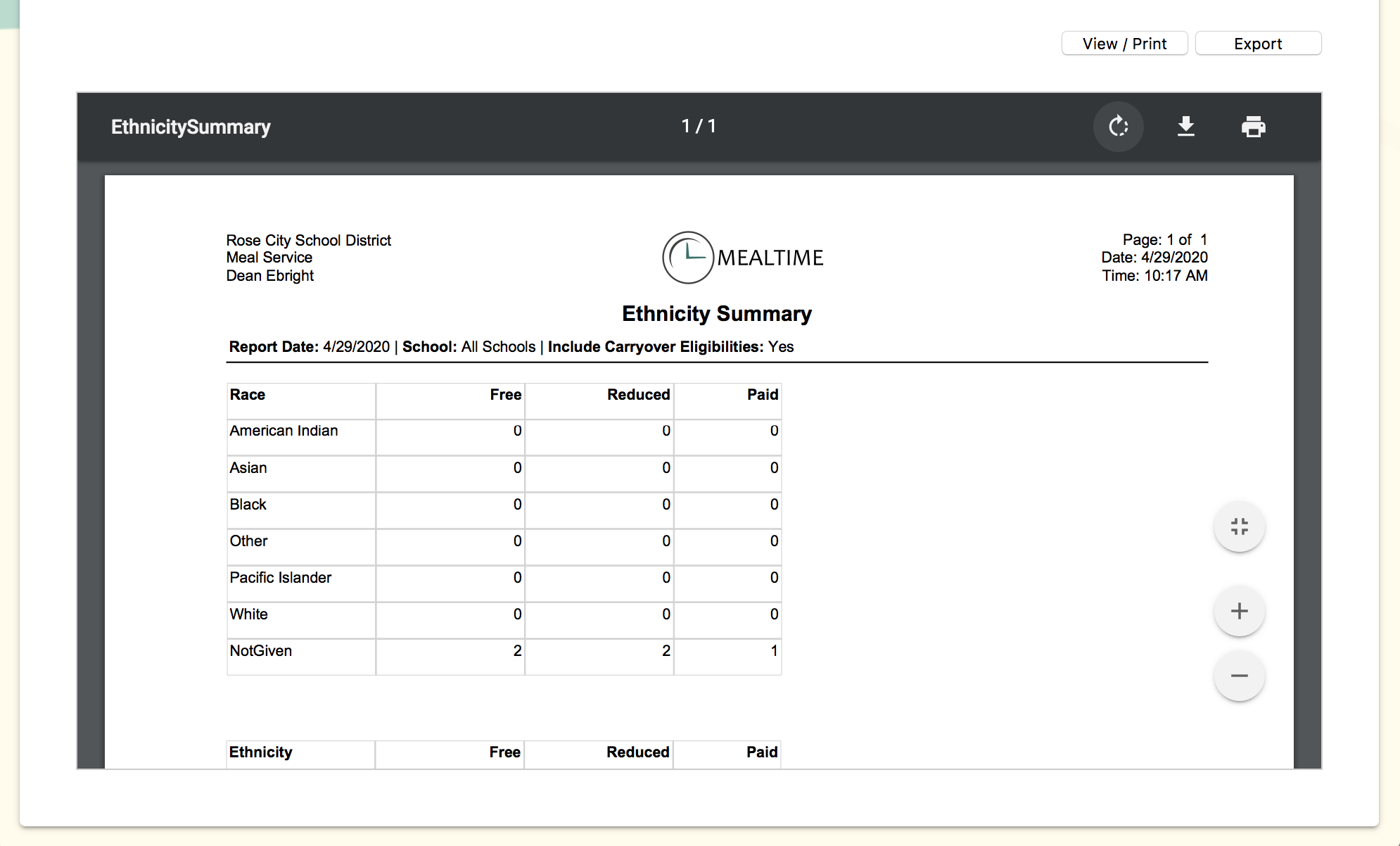Print the PDF using printer icon
This screenshot has height=846, width=1400.
tap(1253, 127)
